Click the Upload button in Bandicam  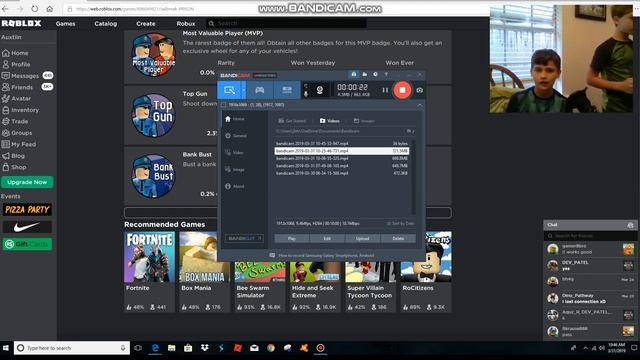362,238
